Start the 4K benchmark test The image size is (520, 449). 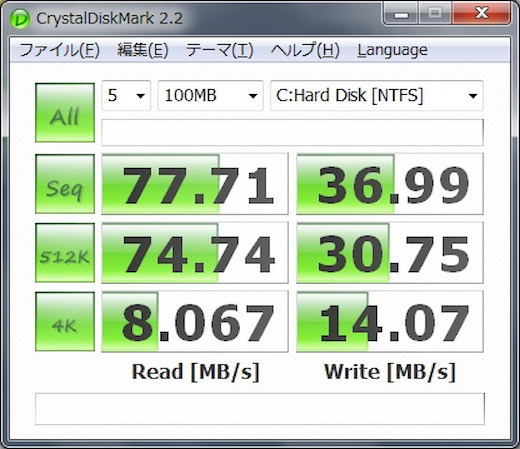(x=65, y=322)
